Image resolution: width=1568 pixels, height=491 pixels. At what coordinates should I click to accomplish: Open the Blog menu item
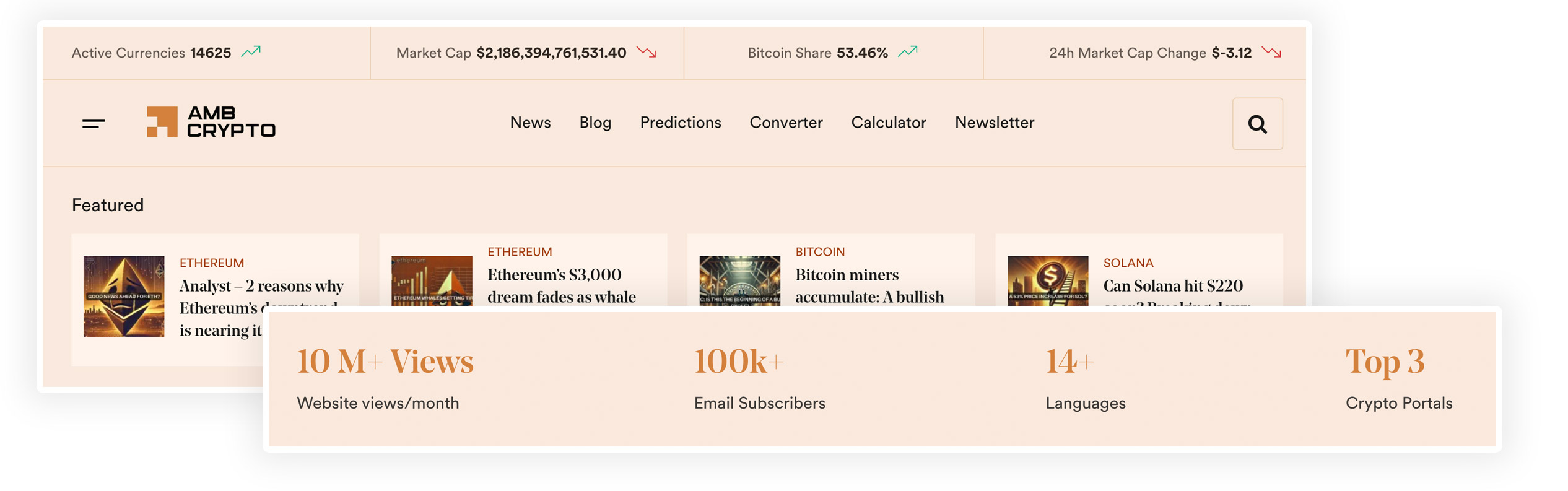click(595, 123)
